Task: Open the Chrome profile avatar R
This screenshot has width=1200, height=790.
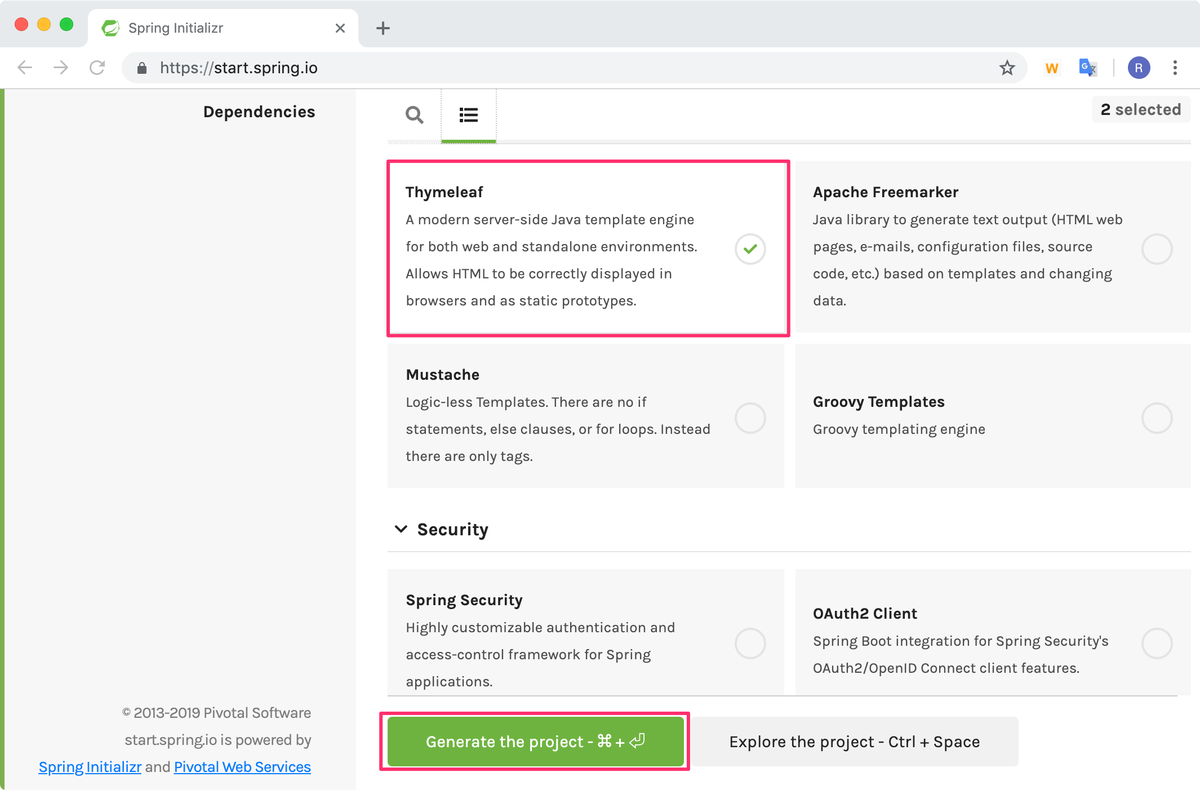Action: (x=1139, y=68)
